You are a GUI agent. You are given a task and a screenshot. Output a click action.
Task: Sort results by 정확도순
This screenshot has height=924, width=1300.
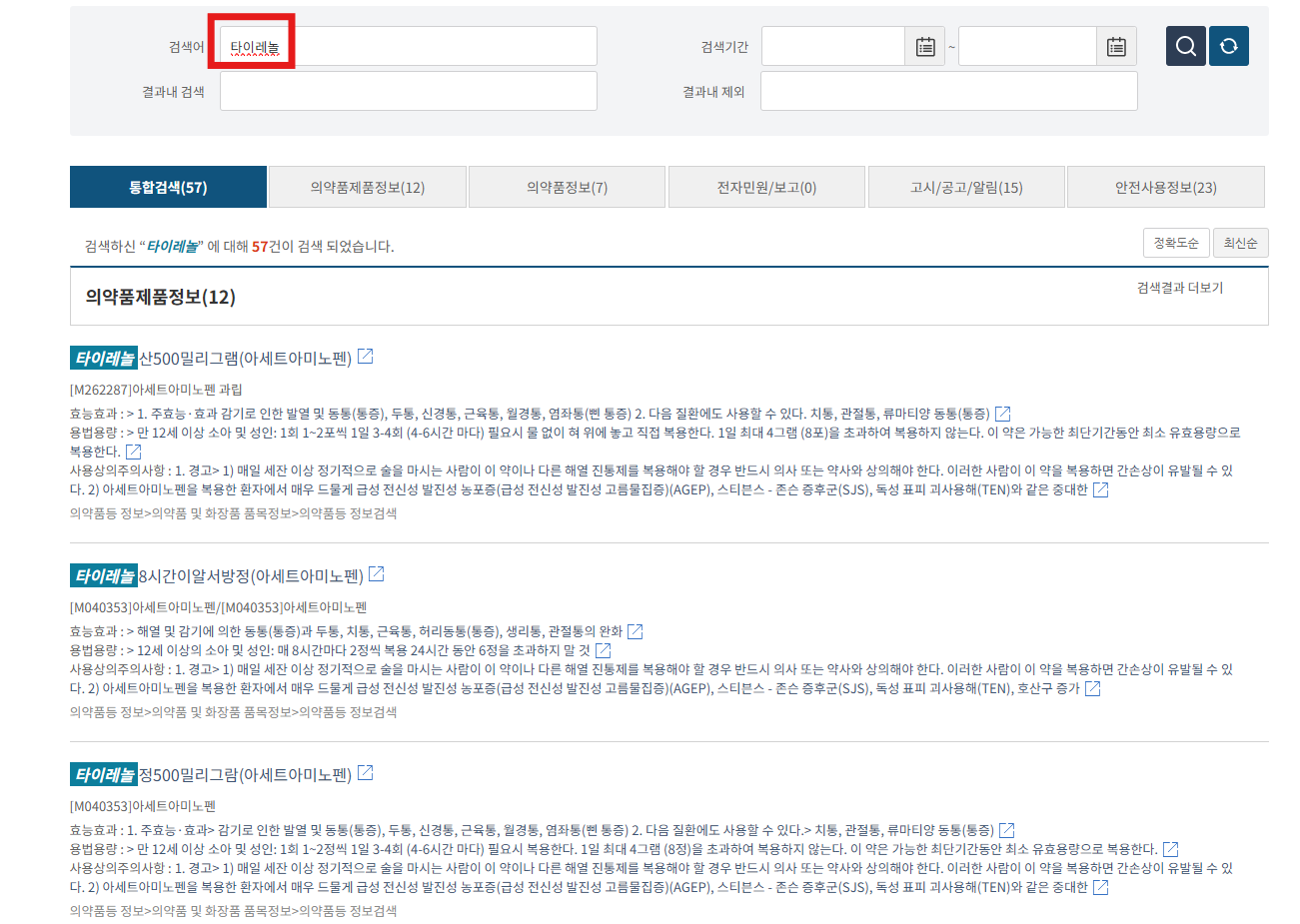(1176, 243)
